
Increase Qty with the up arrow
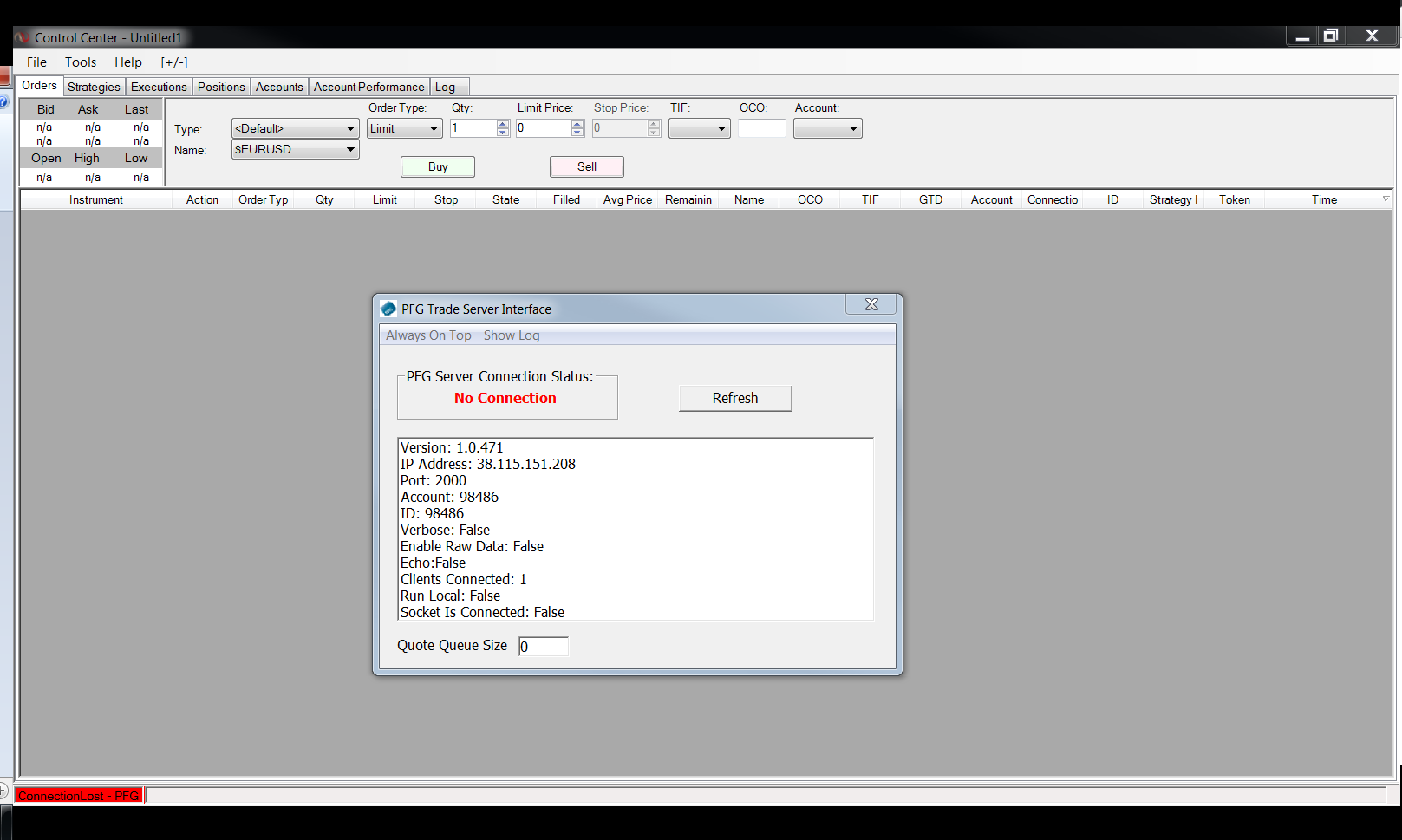pos(503,124)
